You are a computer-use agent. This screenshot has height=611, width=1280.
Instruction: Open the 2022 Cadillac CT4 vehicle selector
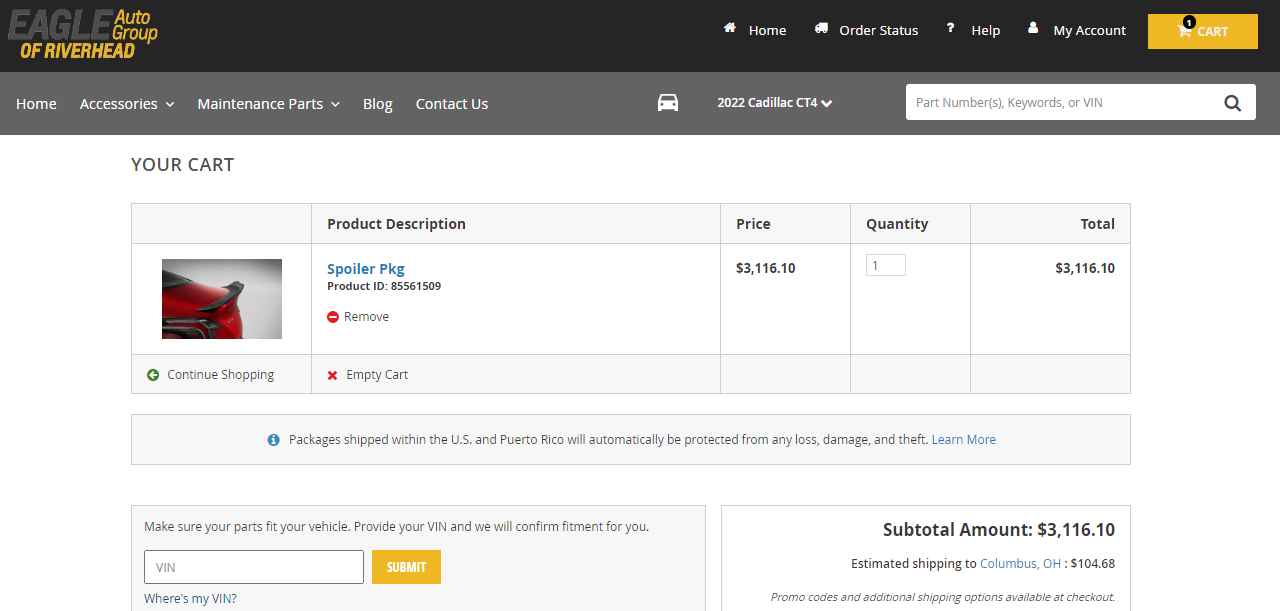774,103
